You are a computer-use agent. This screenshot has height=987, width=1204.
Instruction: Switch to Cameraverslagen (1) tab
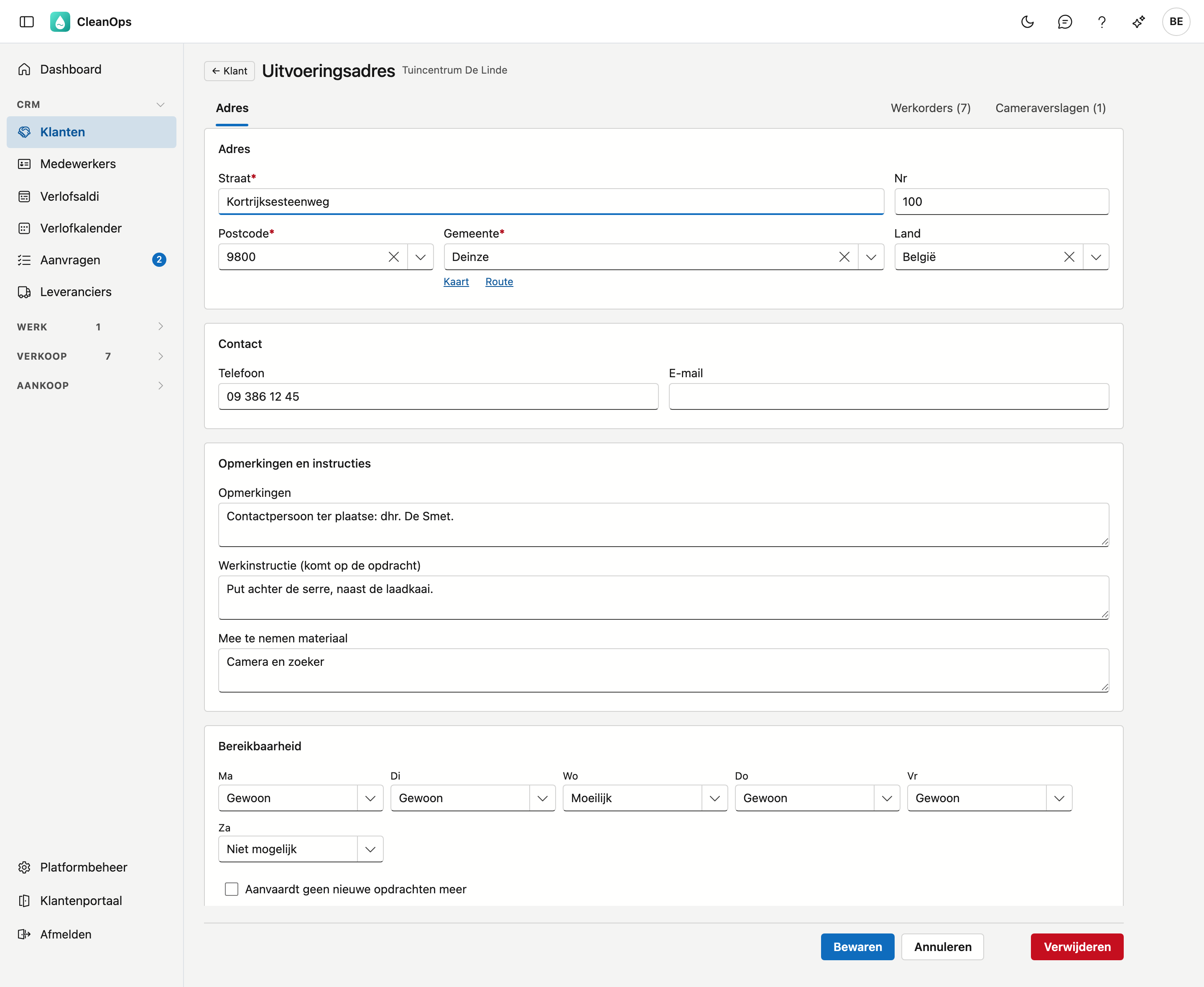click(x=1050, y=108)
